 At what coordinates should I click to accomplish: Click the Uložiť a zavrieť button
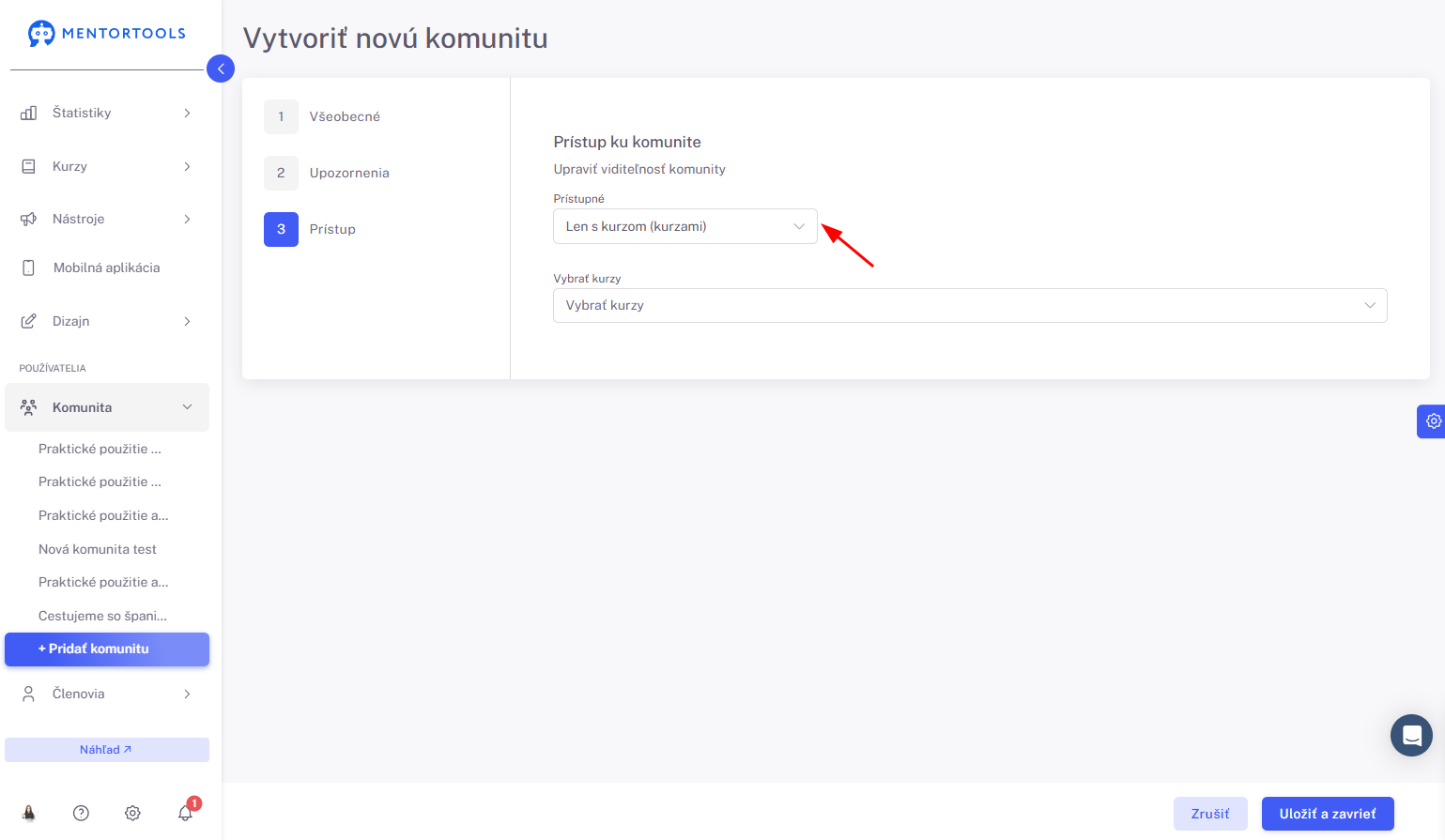click(1328, 814)
